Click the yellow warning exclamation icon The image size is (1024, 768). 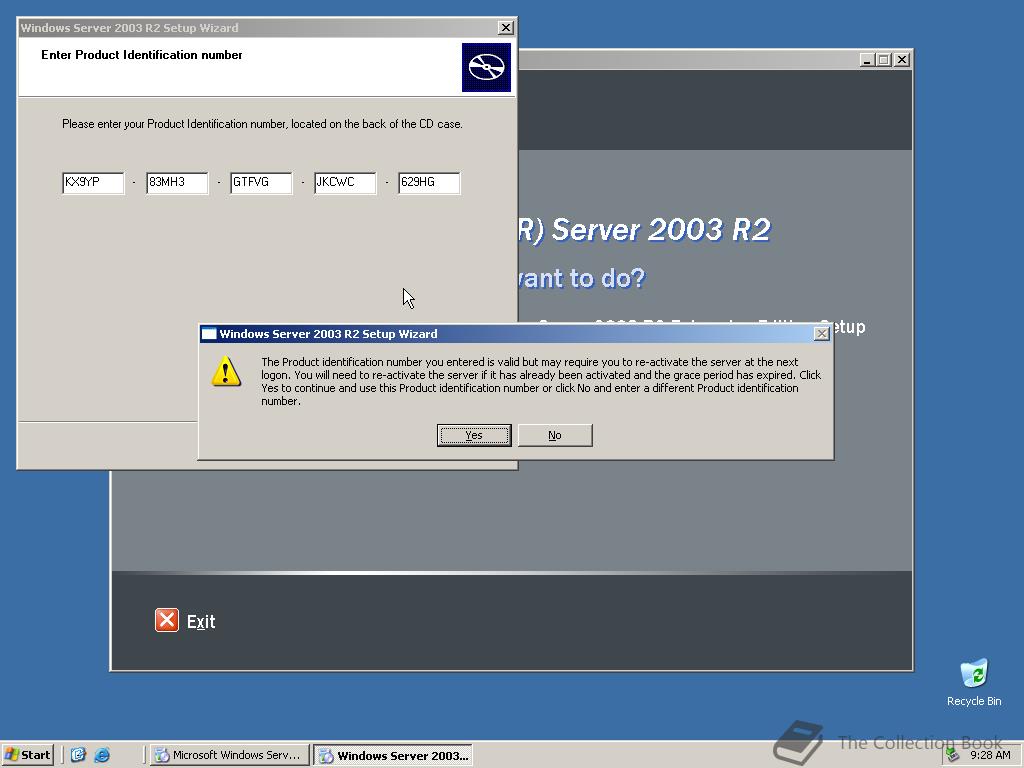point(226,371)
